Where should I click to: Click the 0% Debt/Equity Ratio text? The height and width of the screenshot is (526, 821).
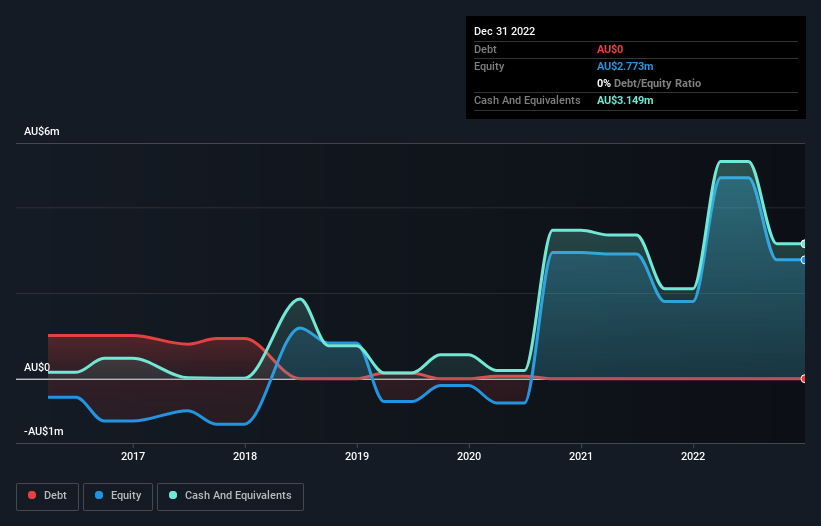(x=649, y=83)
